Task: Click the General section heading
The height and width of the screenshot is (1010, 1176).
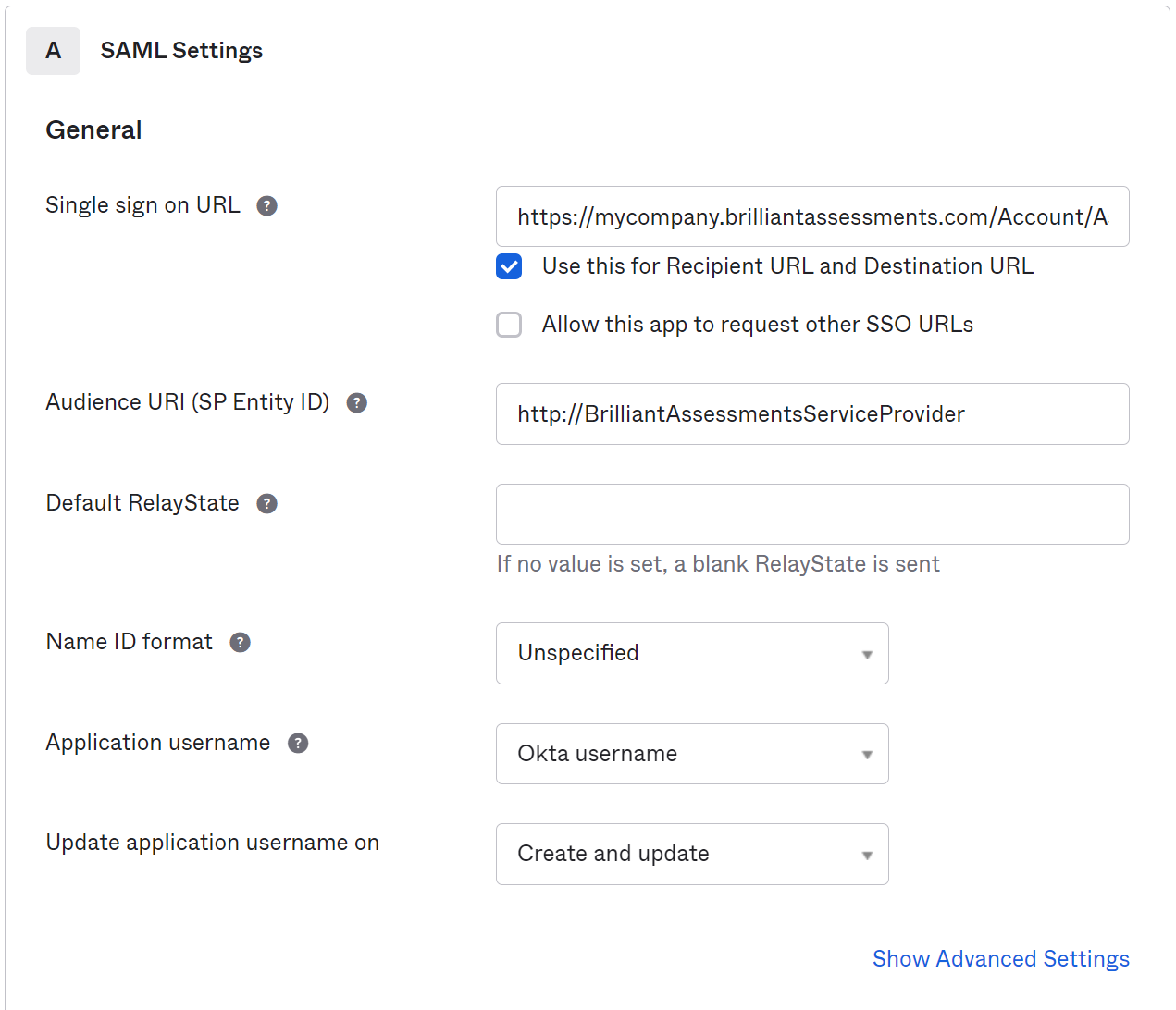Action: [93, 130]
